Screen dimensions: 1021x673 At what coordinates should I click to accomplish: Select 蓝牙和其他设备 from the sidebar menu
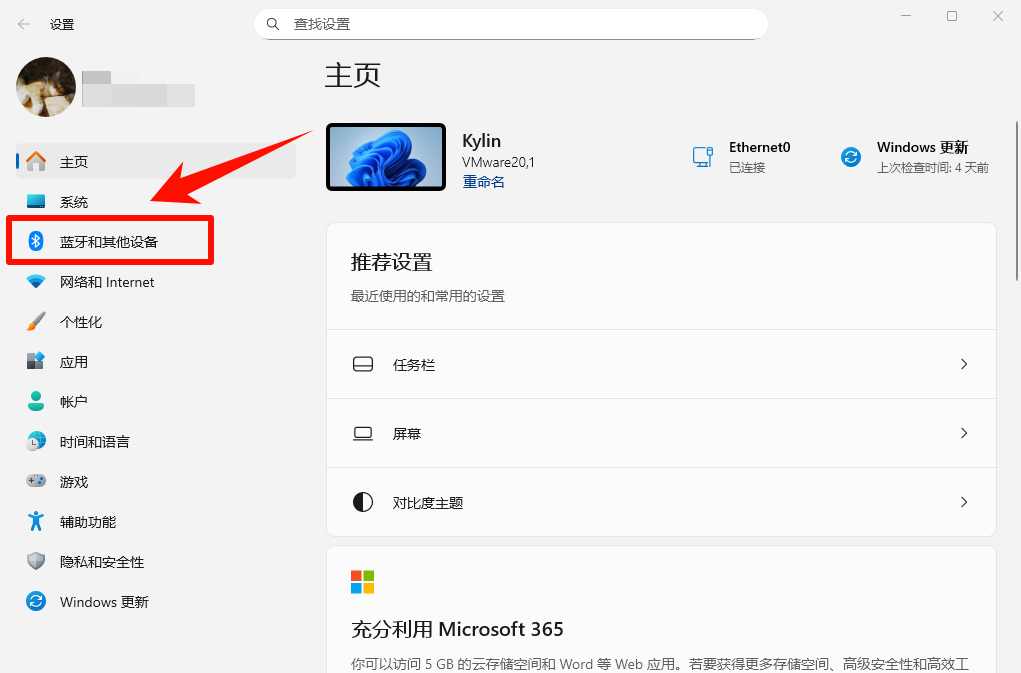(x=110, y=240)
